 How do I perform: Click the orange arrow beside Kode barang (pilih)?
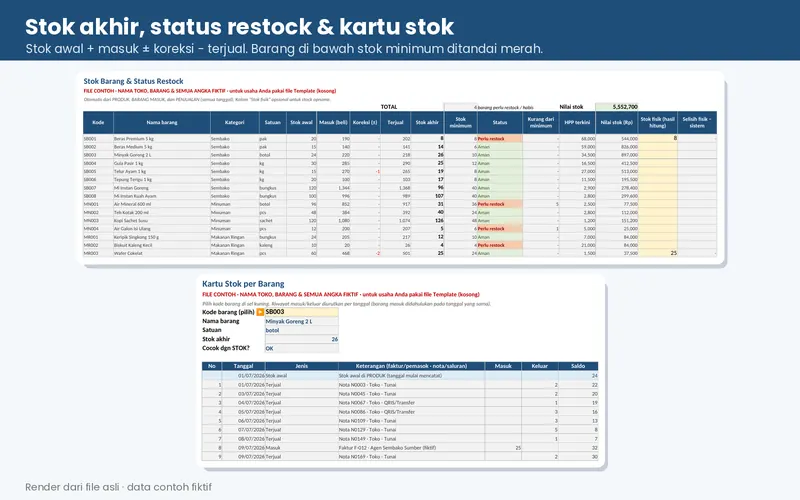[260, 312]
